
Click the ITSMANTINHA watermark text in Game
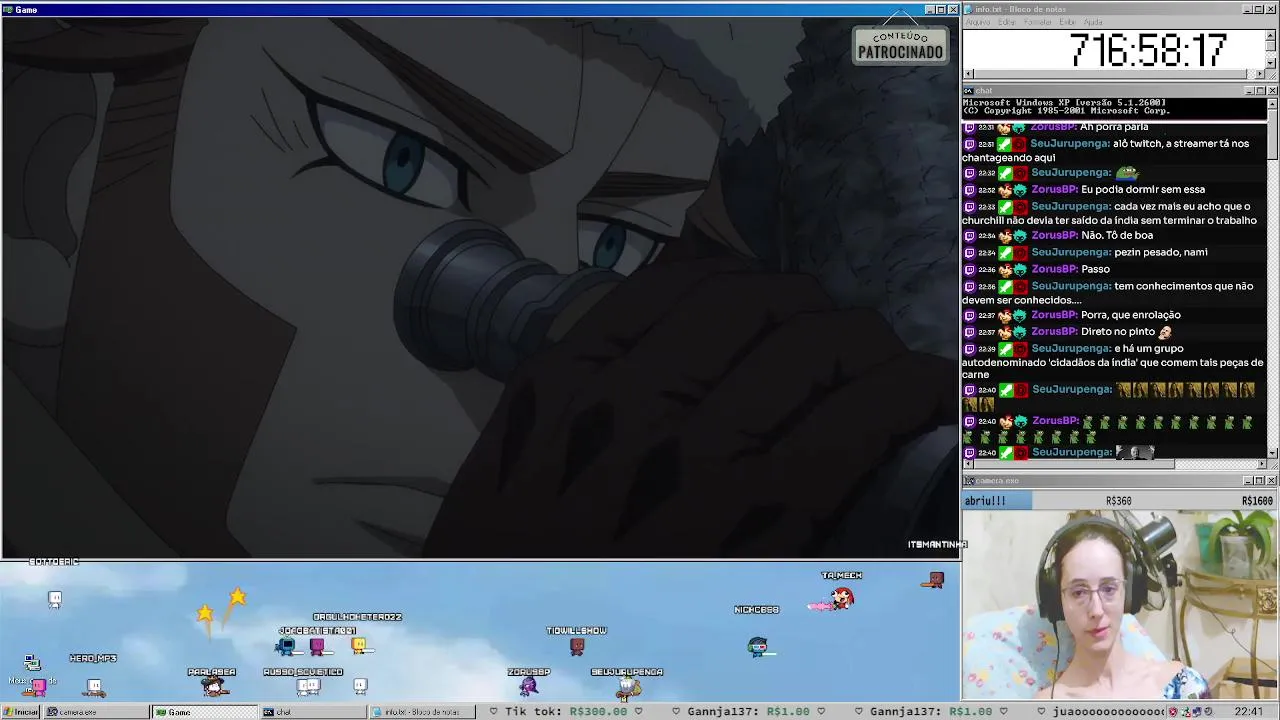click(x=937, y=545)
